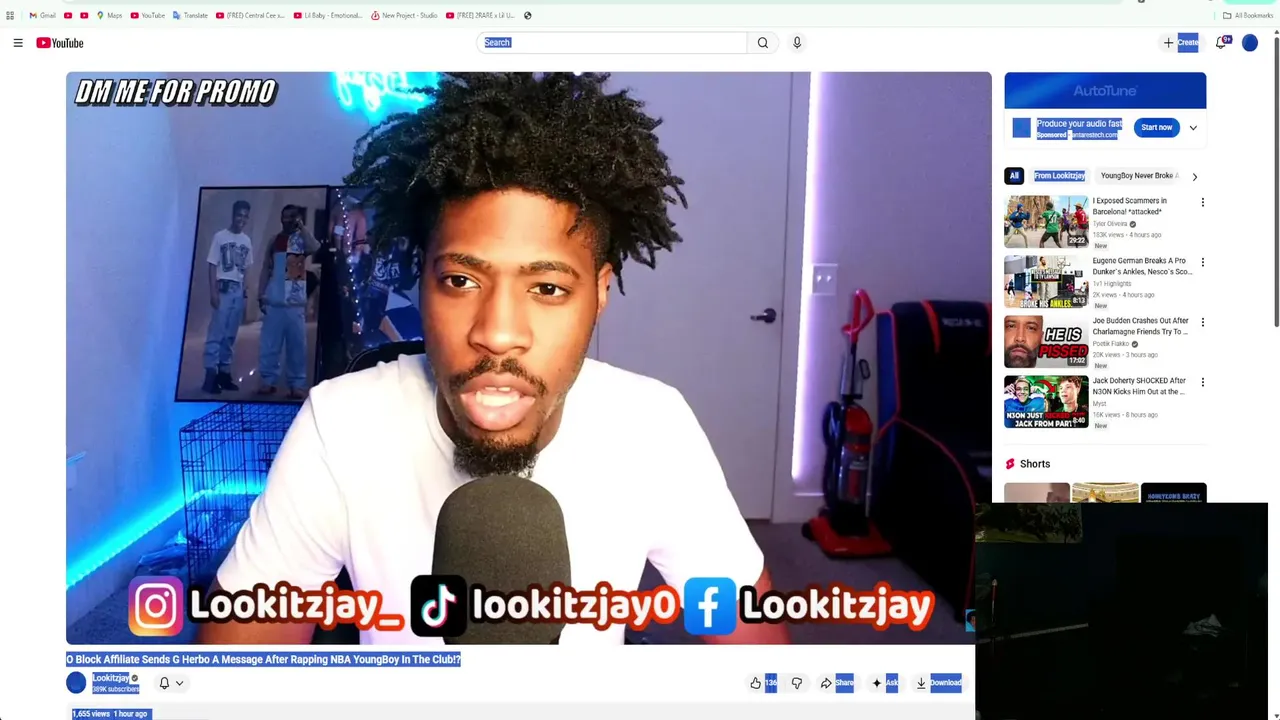Open options menu for 'Eugene German Breaks'
1280x720 pixels.
(1203, 262)
